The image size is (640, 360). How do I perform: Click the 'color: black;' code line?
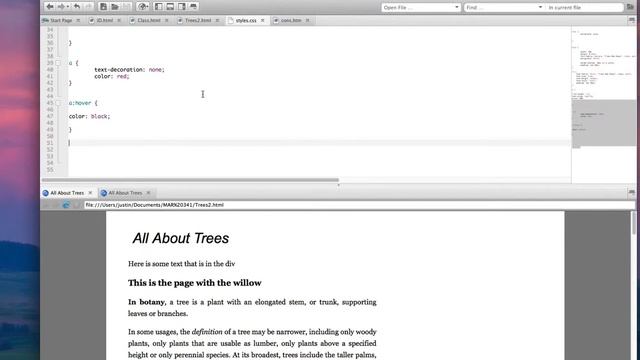click(89, 116)
